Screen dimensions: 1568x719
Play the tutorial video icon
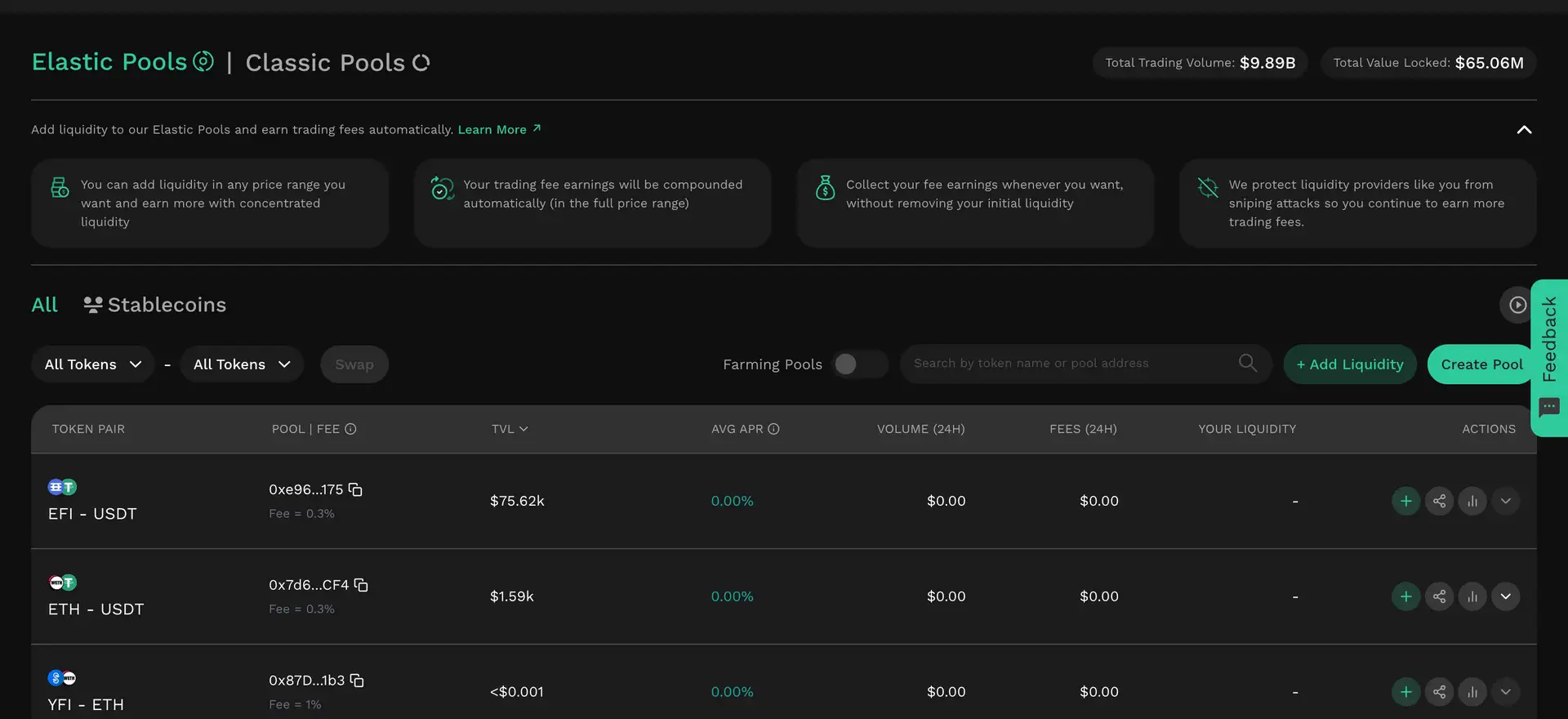coord(1517,305)
